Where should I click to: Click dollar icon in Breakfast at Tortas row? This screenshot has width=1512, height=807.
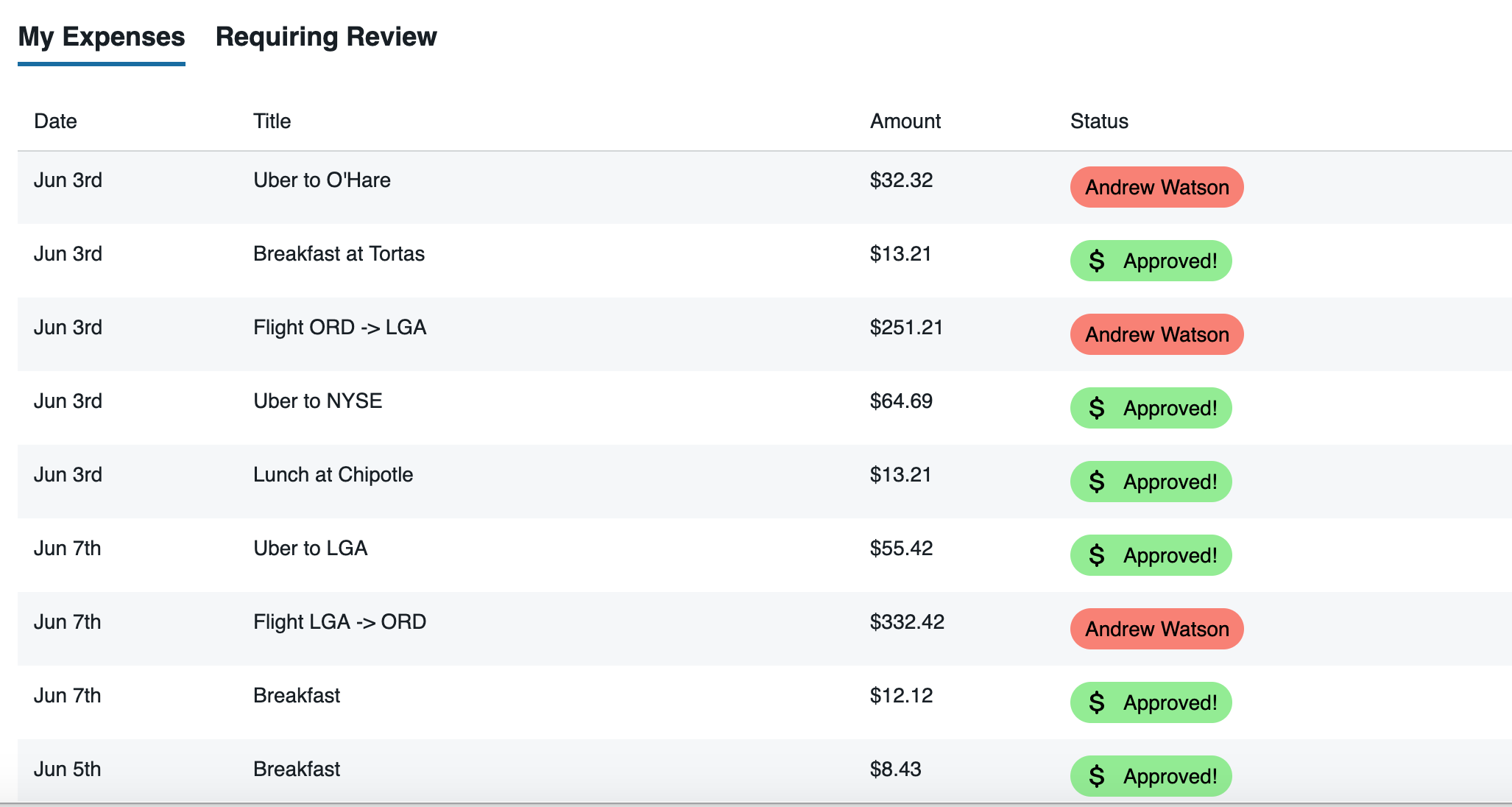pyautogui.click(x=1097, y=261)
